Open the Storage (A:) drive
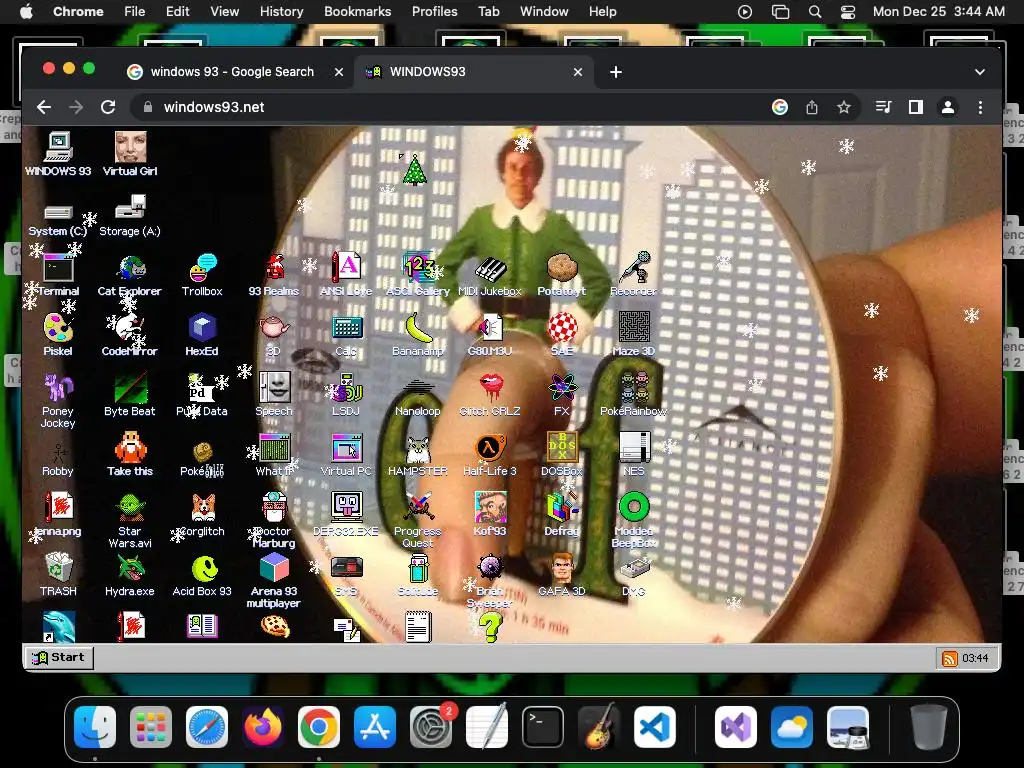 130,216
